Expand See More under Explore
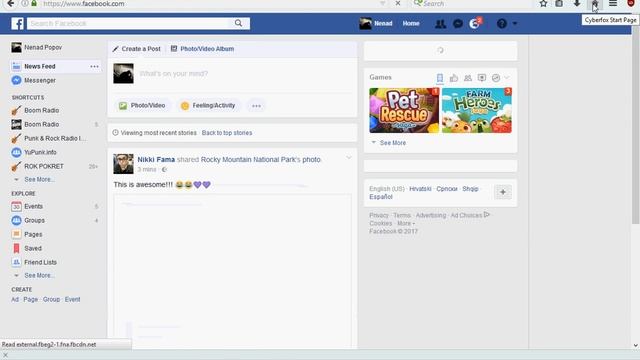The width and height of the screenshot is (640, 360). click(39, 276)
